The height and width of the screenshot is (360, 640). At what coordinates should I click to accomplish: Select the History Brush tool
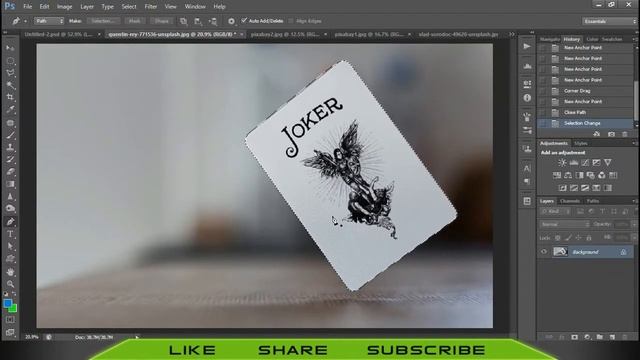[10, 159]
